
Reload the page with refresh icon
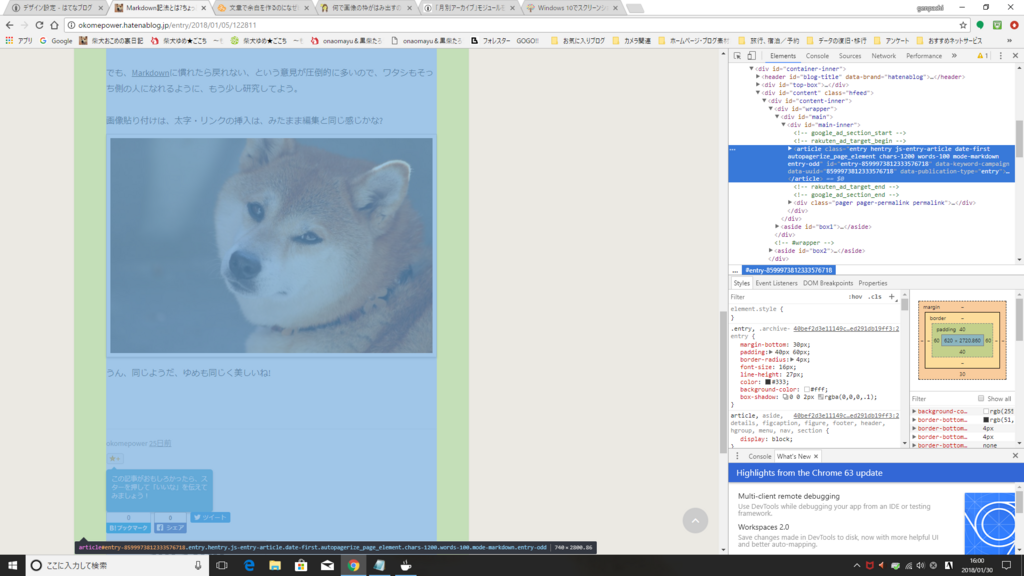[39, 25]
